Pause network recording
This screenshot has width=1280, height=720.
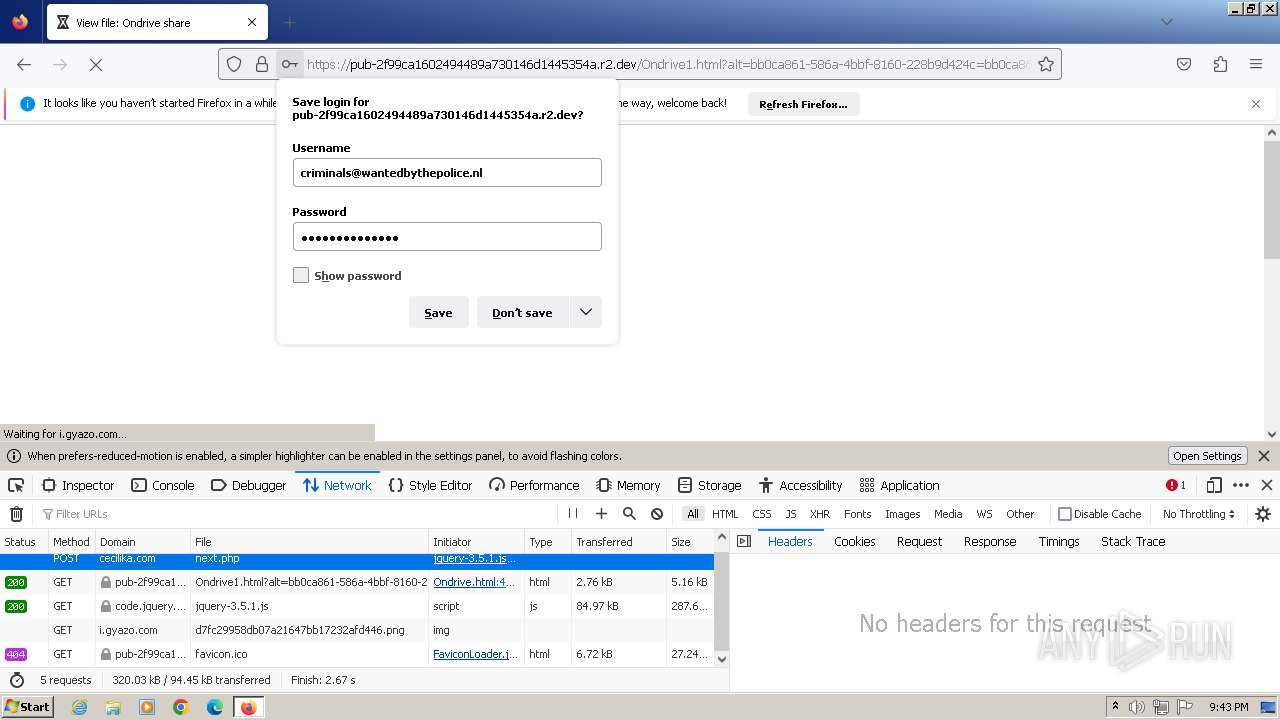573,514
